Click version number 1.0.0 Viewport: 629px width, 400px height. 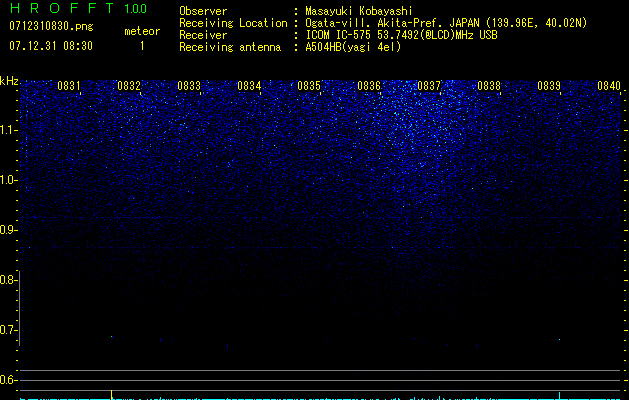coord(136,9)
